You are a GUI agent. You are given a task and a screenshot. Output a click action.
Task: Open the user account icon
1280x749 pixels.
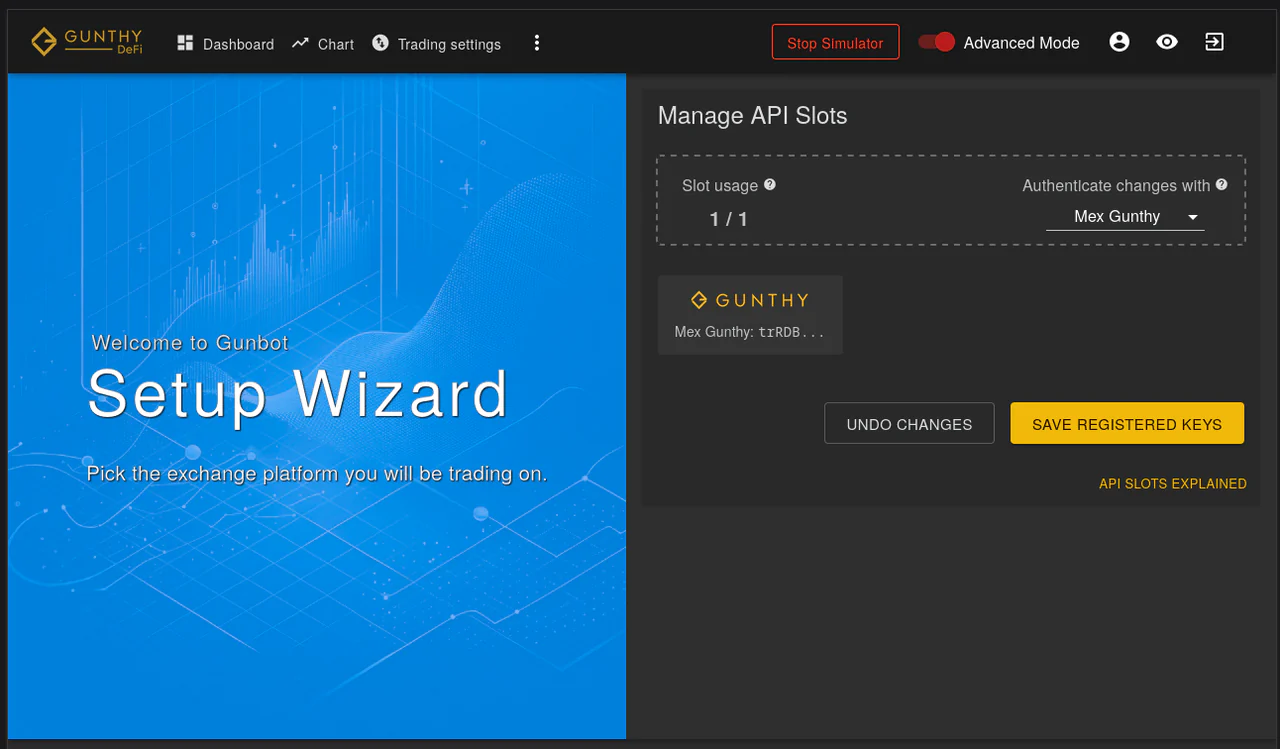point(1119,42)
